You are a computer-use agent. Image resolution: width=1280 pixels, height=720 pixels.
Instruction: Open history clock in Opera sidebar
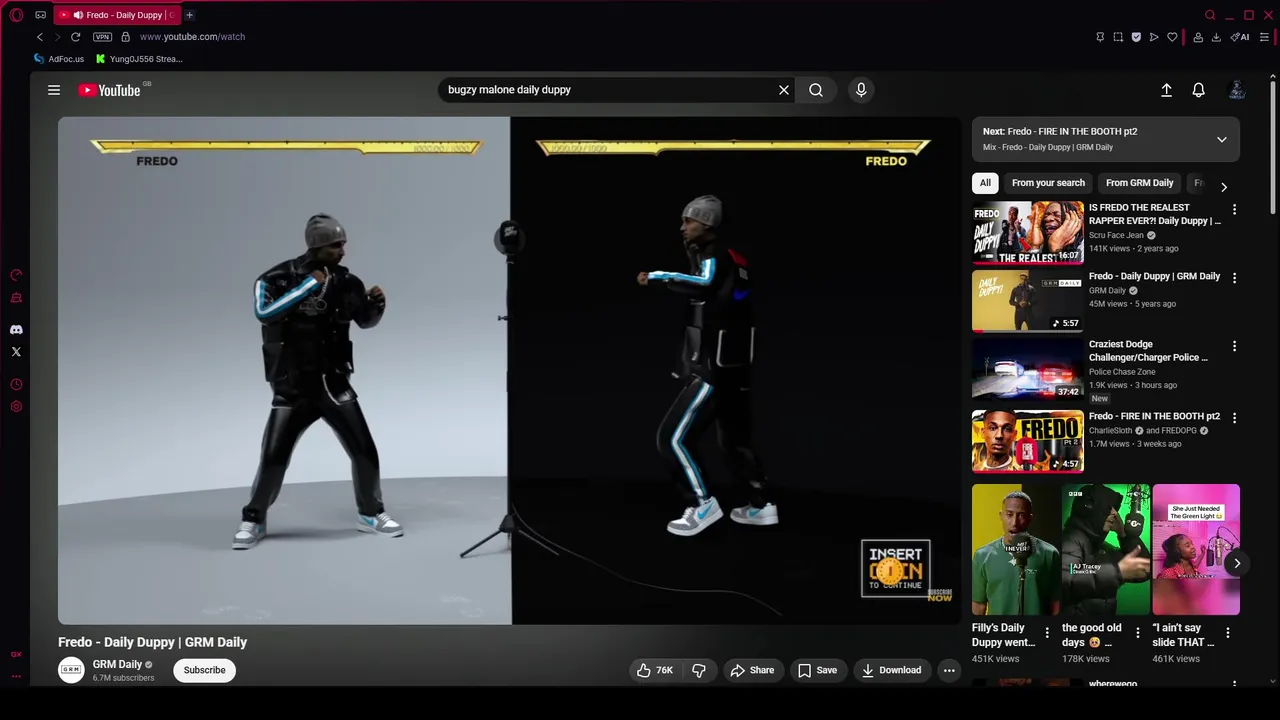(16, 385)
